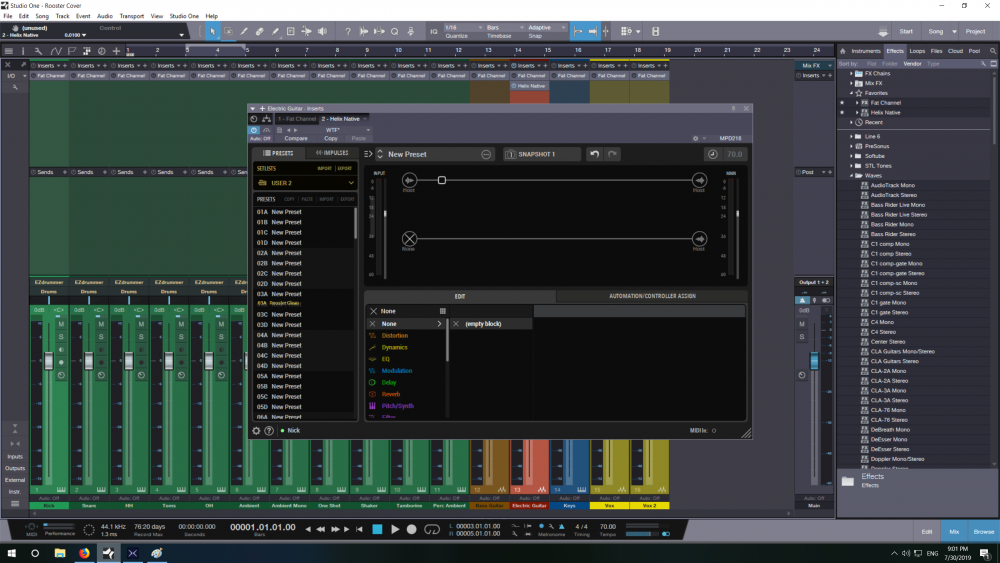1000x563 pixels.
Task: Select CLA-2A Mono effect
Action: pos(888,371)
